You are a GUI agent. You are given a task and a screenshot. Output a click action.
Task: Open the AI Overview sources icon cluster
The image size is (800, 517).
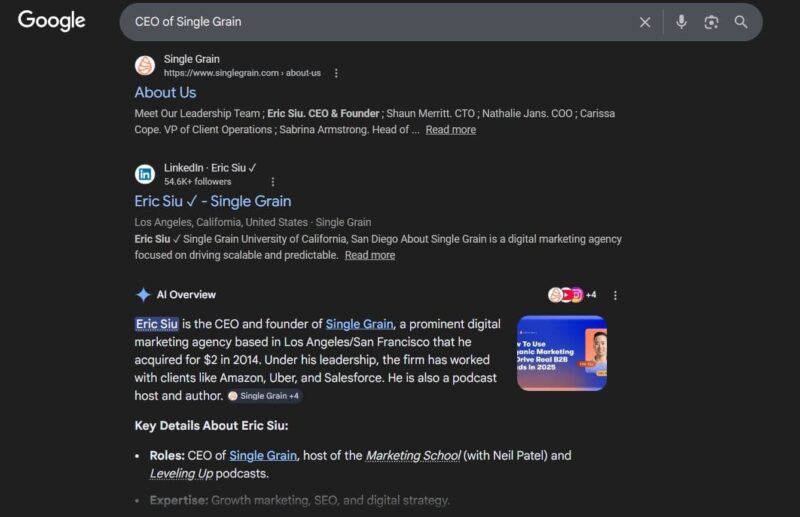coord(572,295)
